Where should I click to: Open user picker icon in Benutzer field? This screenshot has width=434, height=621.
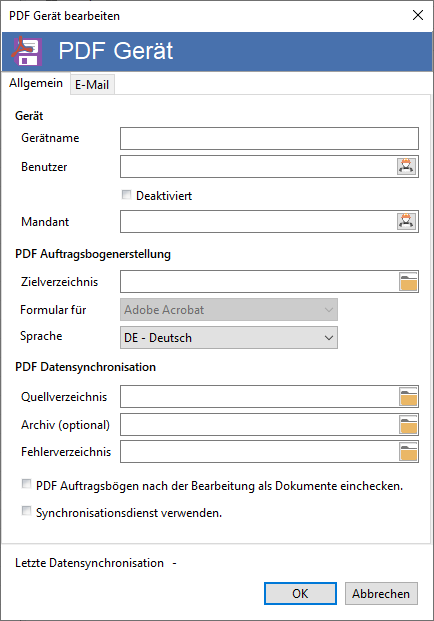point(406,166)
